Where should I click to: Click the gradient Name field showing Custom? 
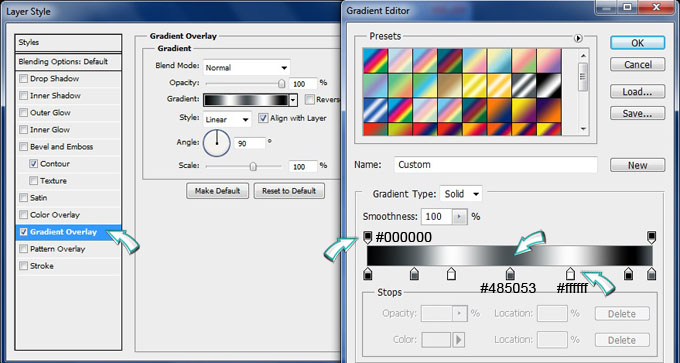click(x=496, y=165)
